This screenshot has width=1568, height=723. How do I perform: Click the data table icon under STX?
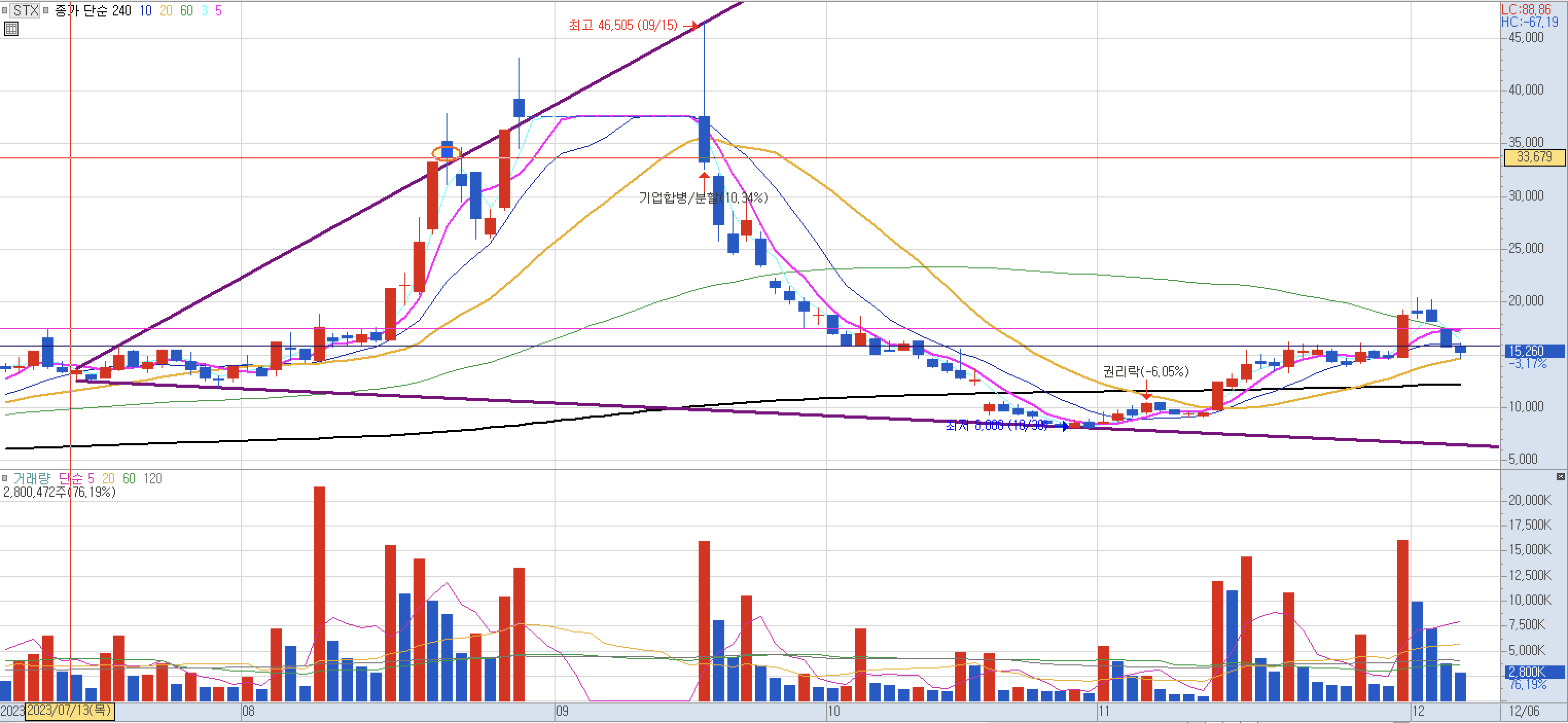pyautogui.click(x=11, y=29)
